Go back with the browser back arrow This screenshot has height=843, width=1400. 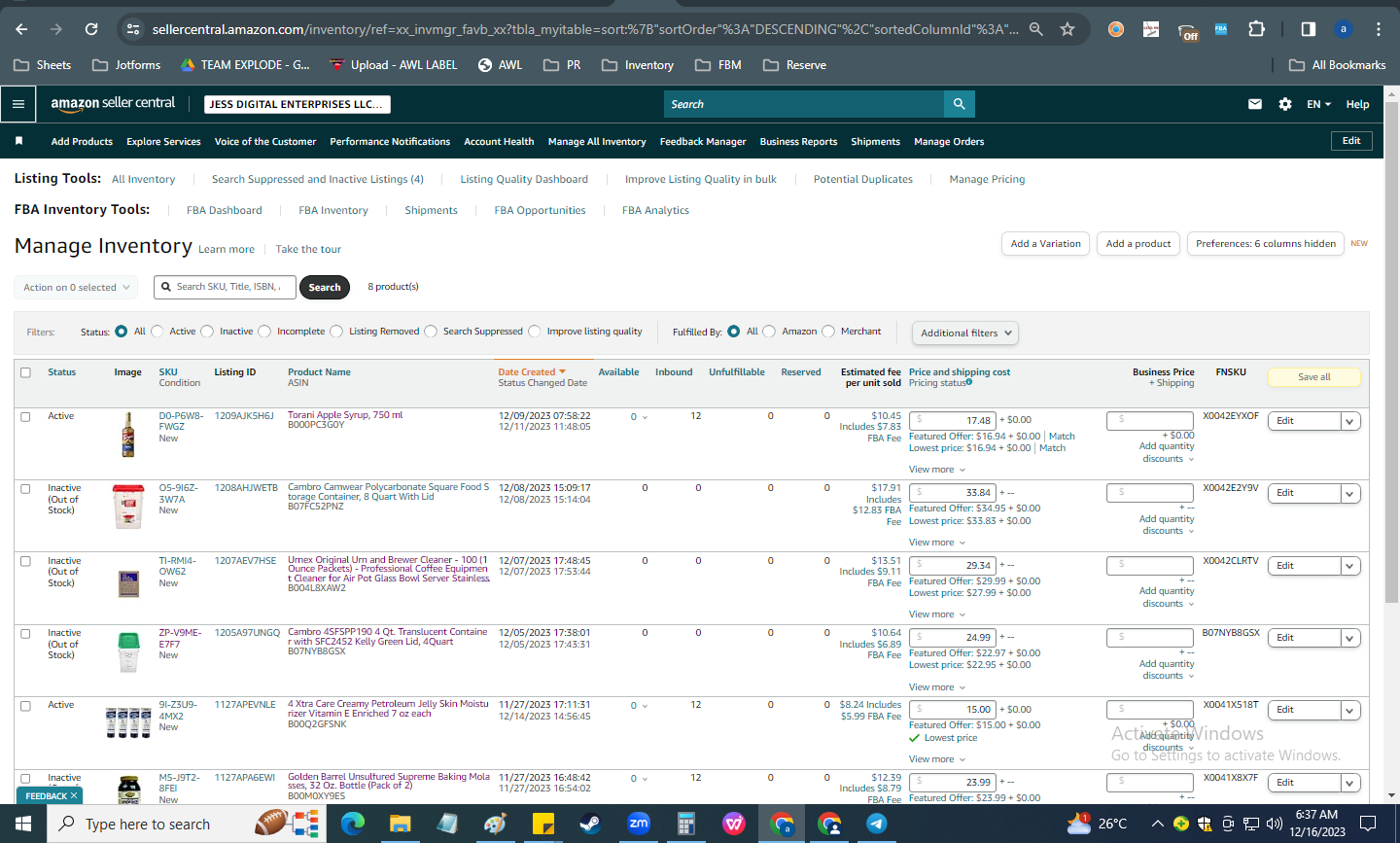tap(21, 29)
